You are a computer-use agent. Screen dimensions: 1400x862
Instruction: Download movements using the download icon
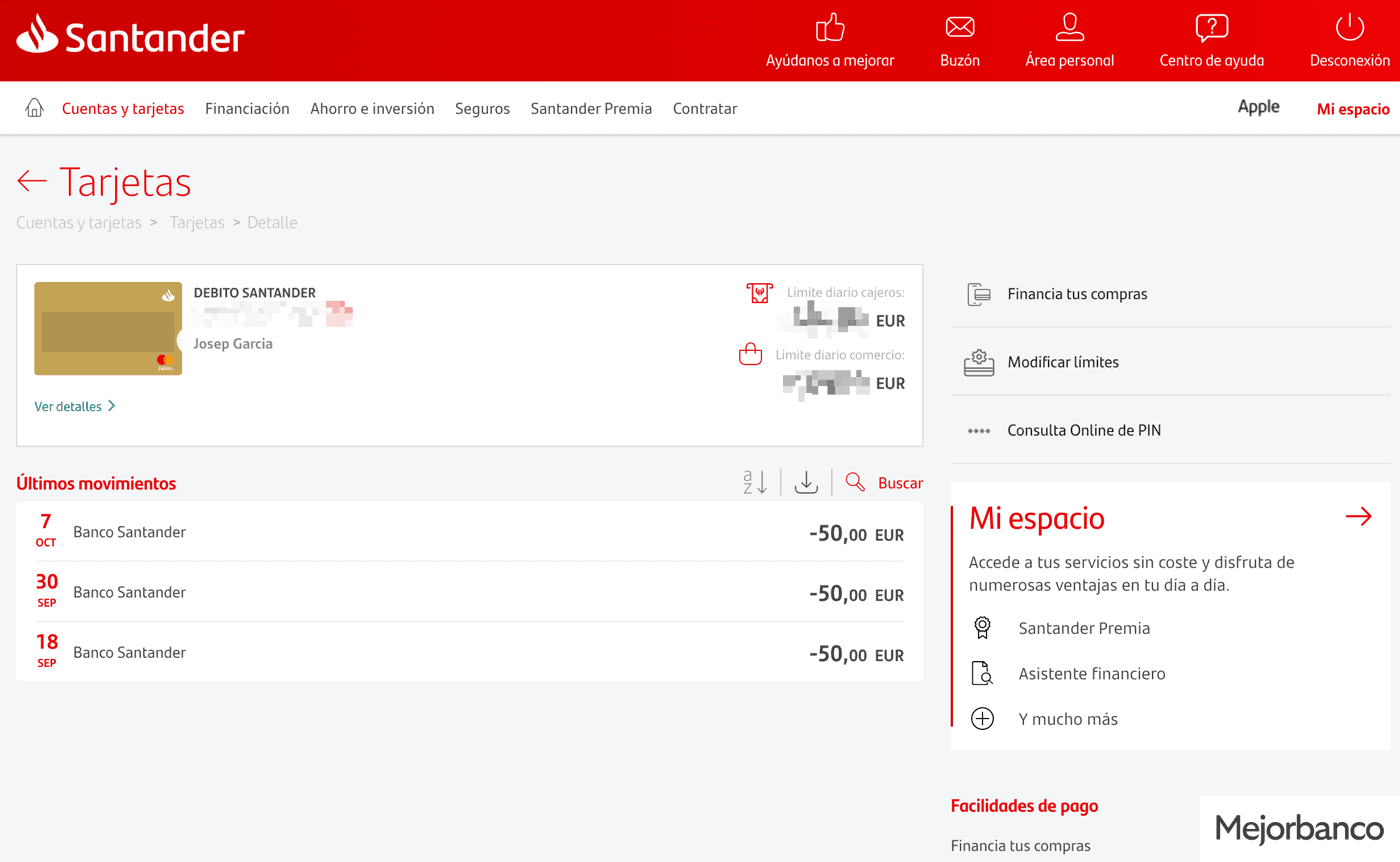(x=806, y=483)
